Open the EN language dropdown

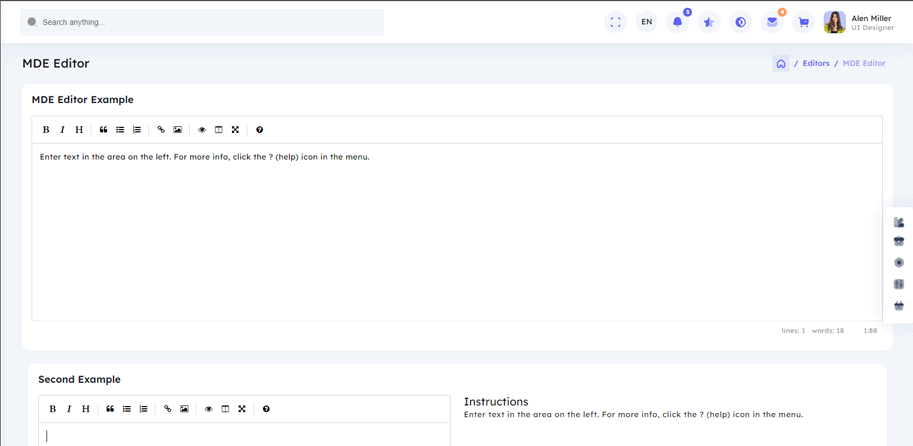click(x=646, y=22)
